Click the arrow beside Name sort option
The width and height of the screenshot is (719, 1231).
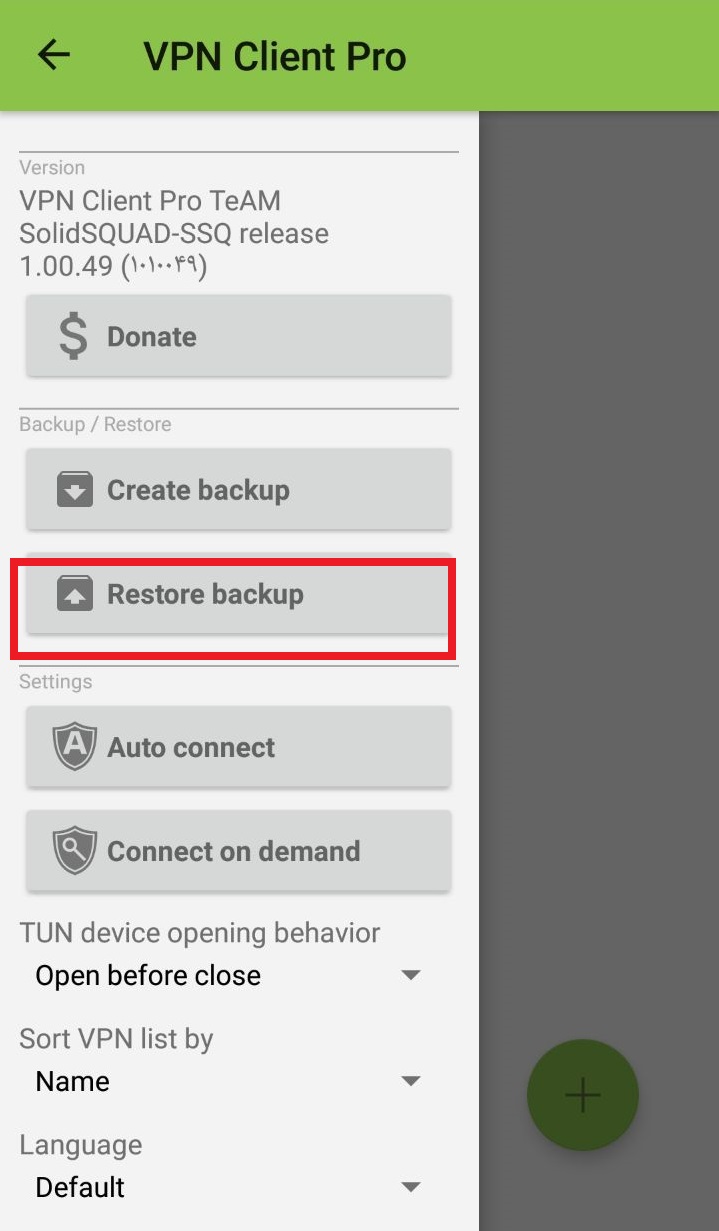(x=410, y=1082)
